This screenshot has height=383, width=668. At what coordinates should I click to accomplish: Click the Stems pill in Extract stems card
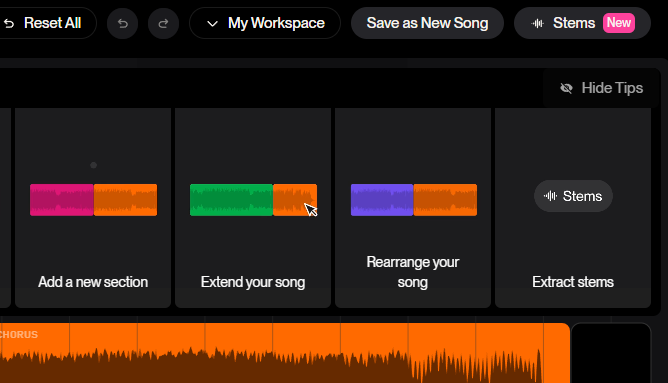pyautogui.click(x=573, y=196)
